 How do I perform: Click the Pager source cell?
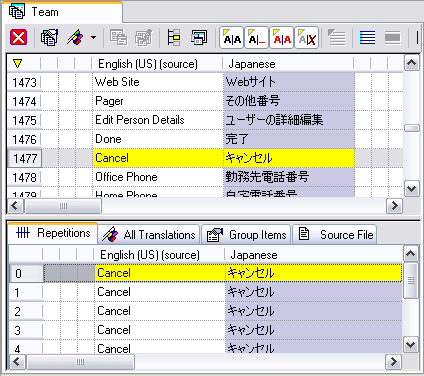[157, 101]
